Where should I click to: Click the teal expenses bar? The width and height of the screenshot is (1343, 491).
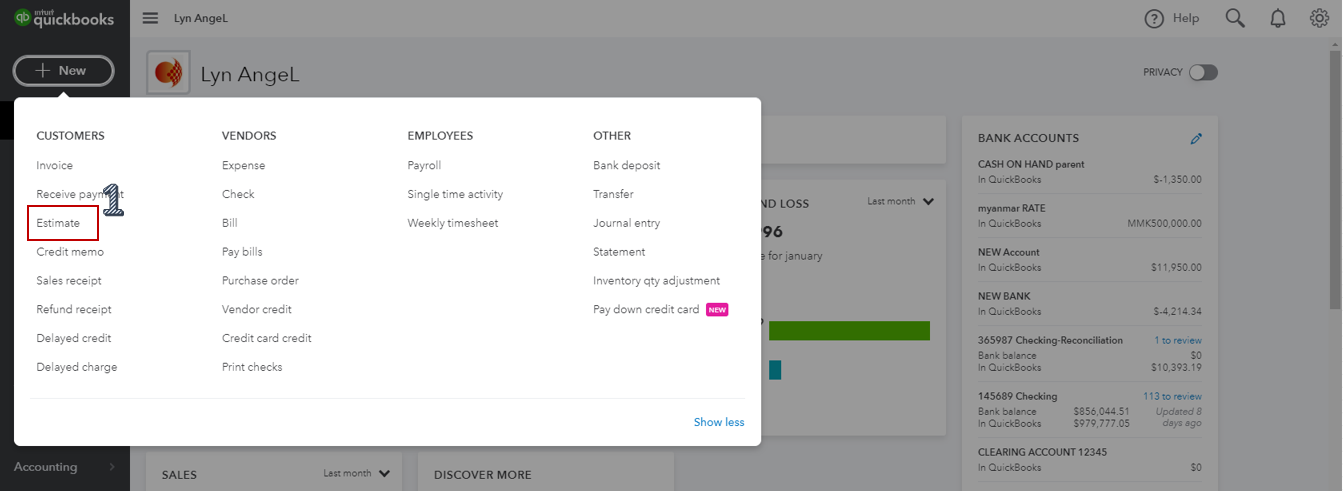[x=775, y=370]
